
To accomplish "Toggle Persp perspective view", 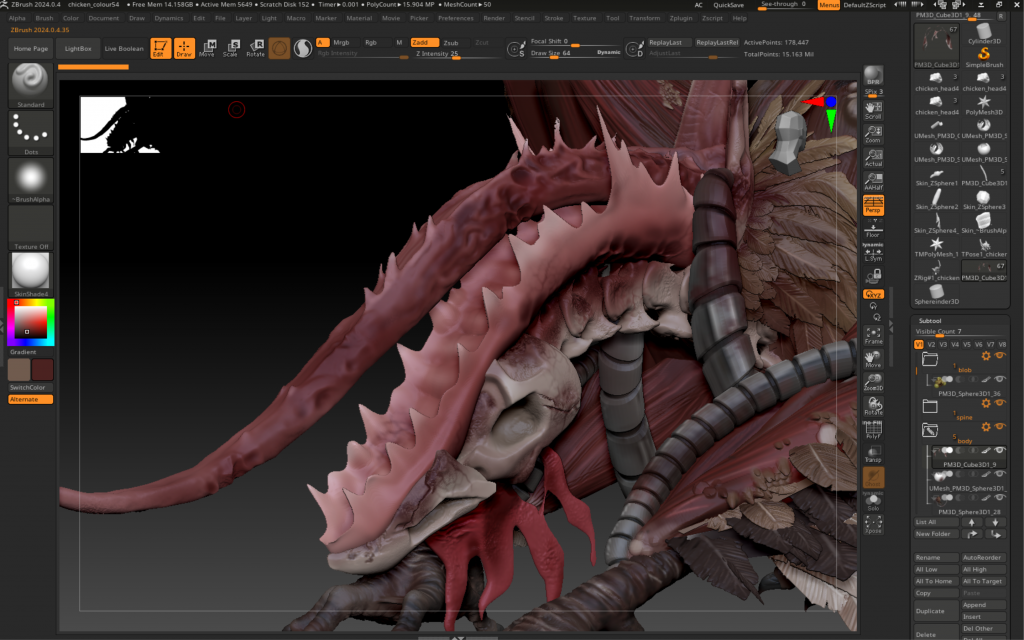I will tap(873, 205).
